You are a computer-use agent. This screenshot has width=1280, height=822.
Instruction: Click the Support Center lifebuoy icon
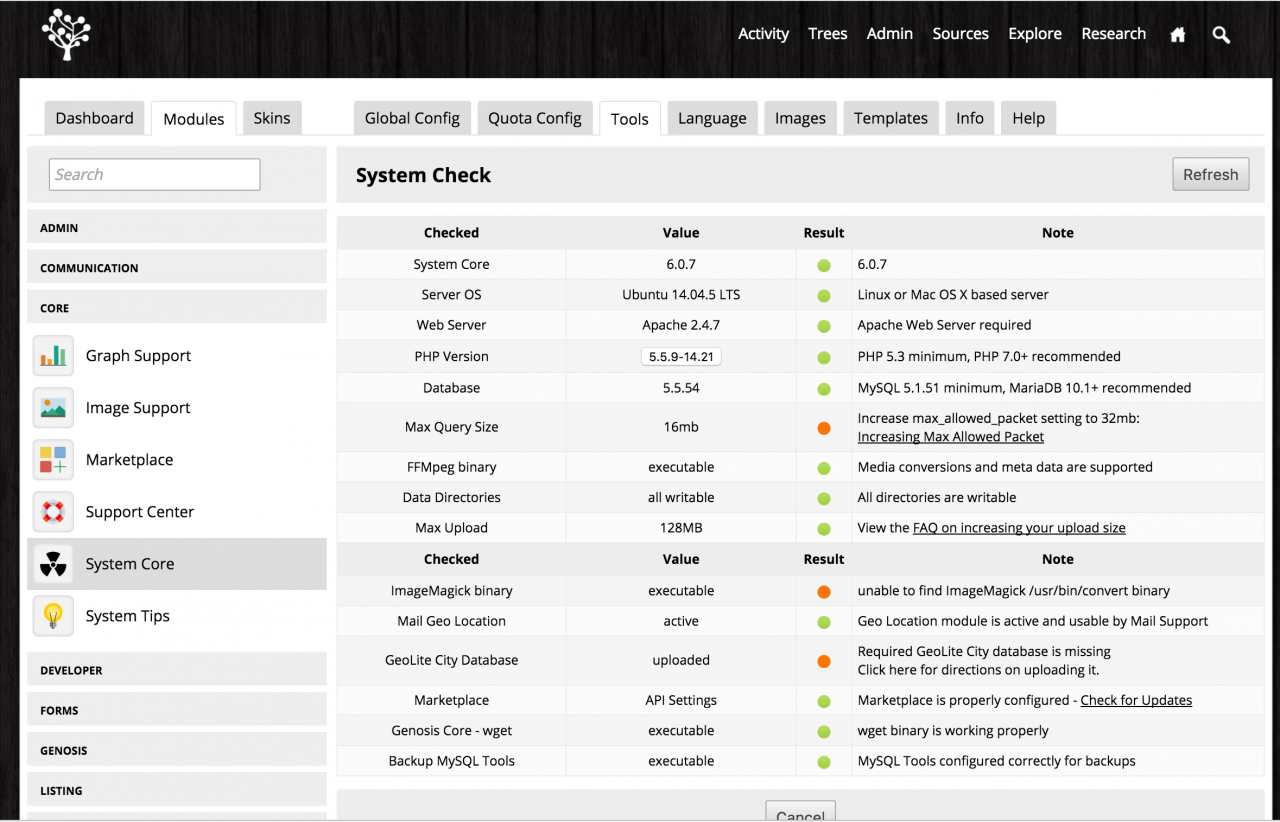click(53, 512)
